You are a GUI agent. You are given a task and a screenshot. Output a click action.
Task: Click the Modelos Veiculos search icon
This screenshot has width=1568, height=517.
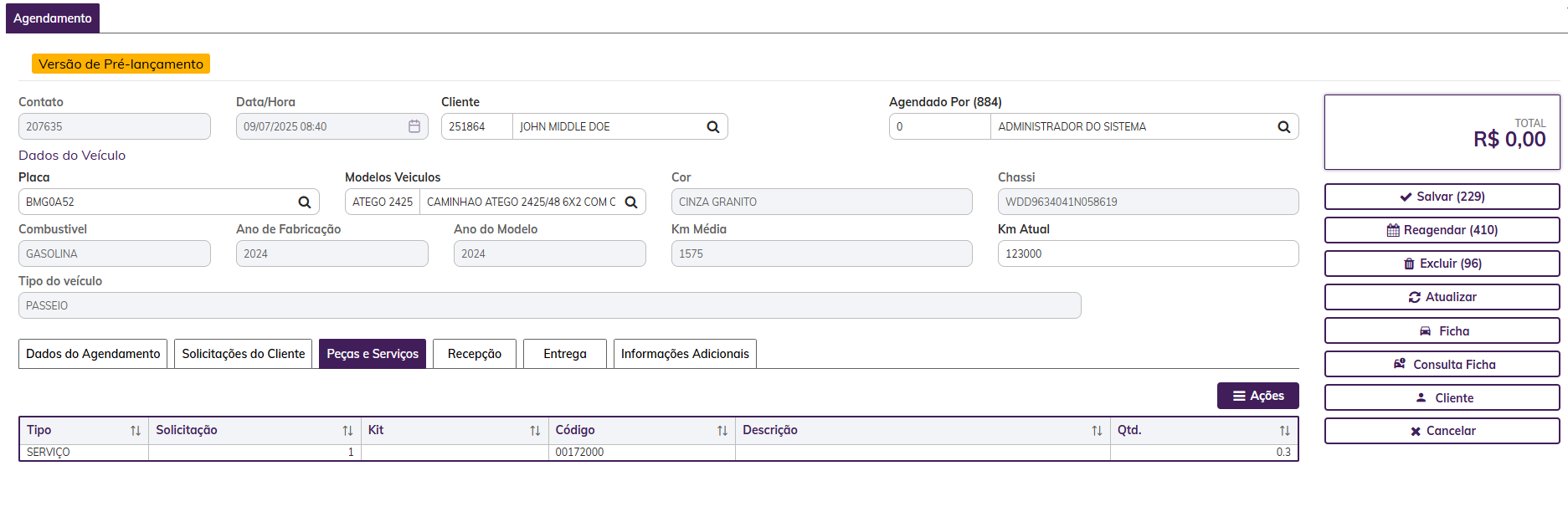tap(631, 202)
